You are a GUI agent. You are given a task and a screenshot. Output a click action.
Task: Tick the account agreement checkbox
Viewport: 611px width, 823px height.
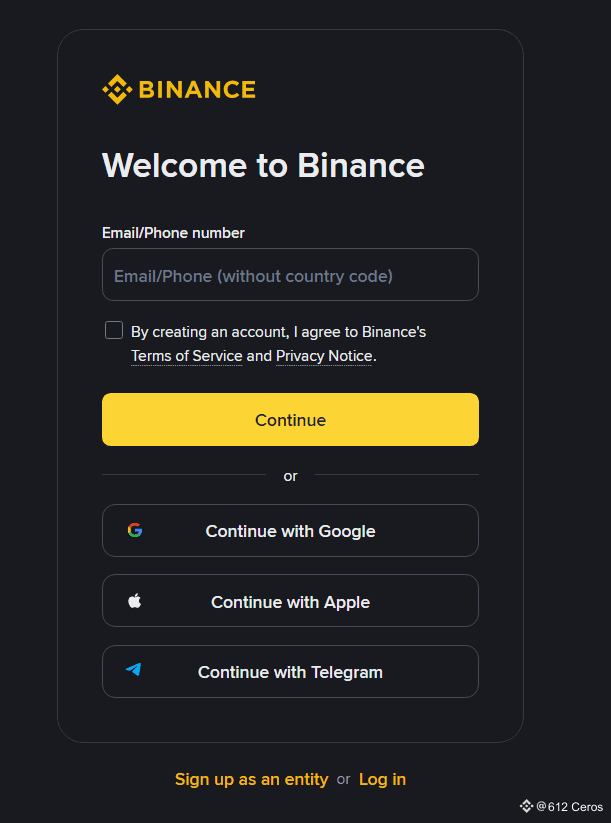(114, 331)
